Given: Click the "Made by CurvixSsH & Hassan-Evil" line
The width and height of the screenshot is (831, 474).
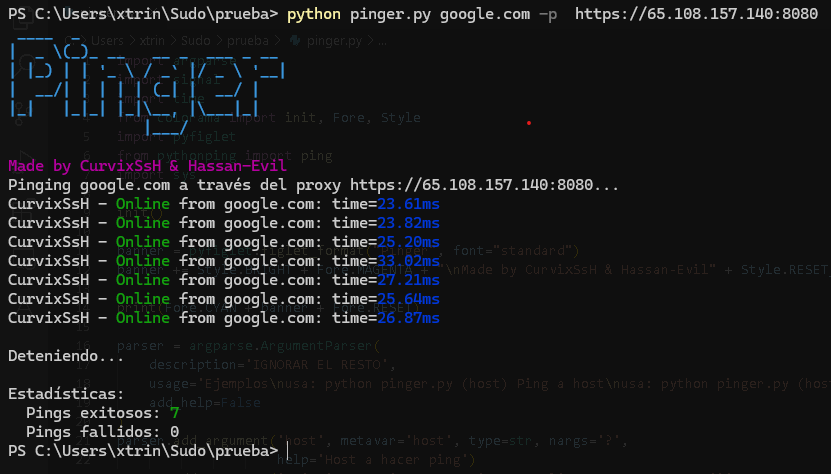Looking at the screenshot, I should pos(147,166).
